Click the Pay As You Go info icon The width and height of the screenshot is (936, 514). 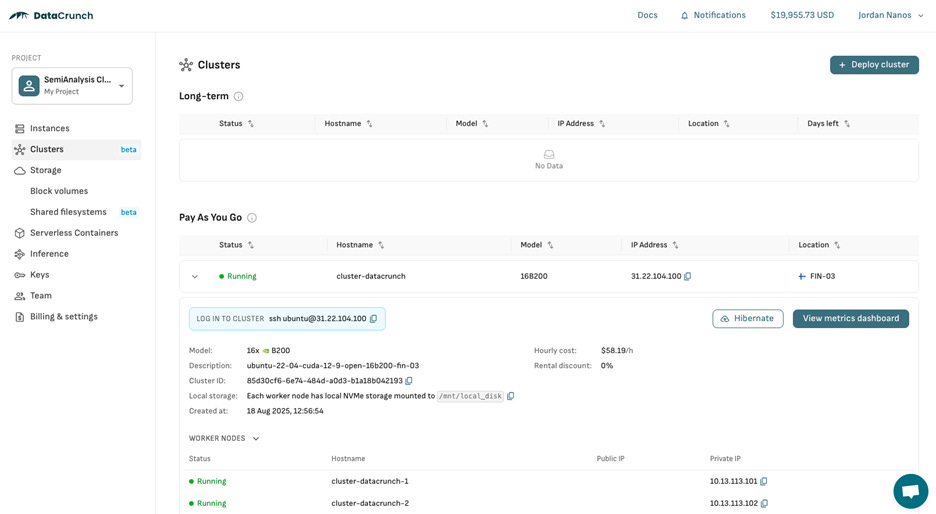[252, 218]
